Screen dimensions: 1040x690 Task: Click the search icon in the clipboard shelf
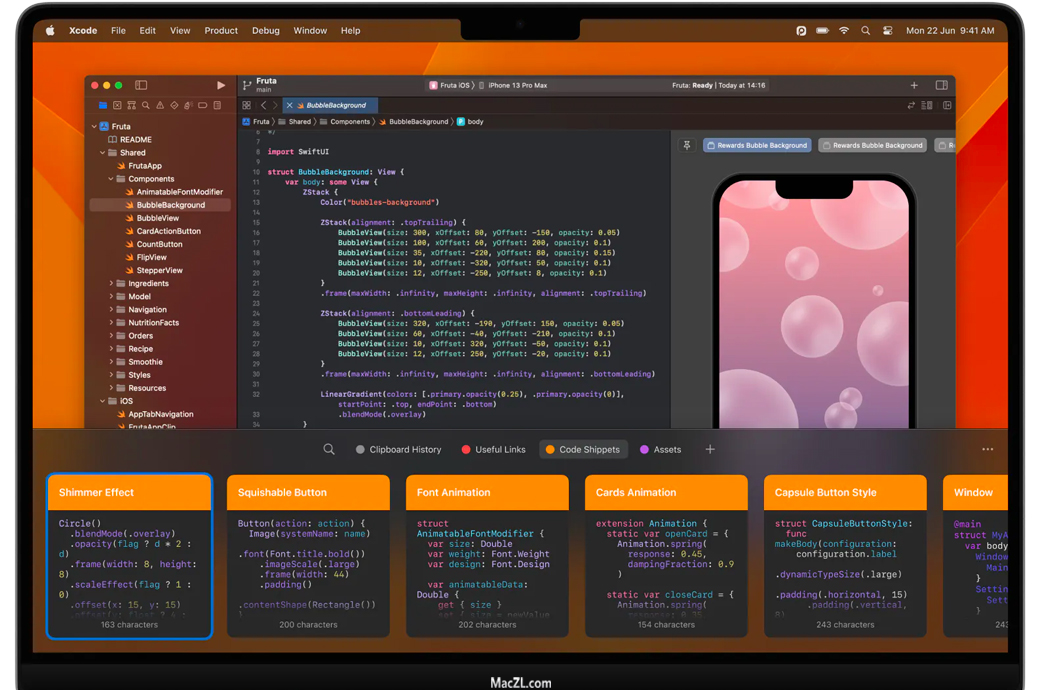click(329, 450)
